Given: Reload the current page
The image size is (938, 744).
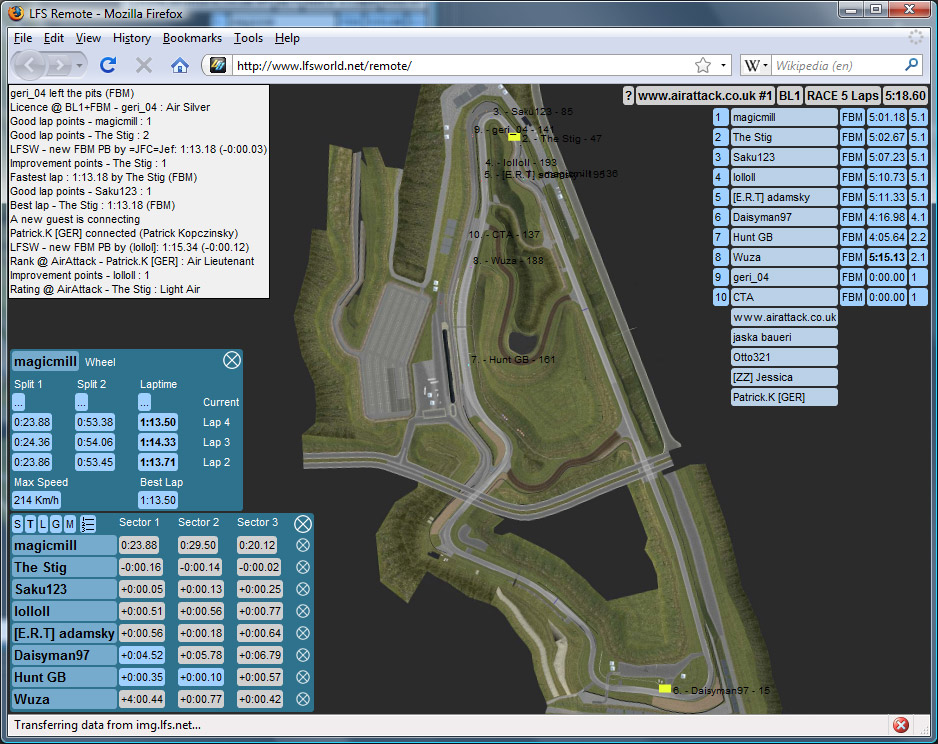Looking at the screenshot, I should coord(108,65).
